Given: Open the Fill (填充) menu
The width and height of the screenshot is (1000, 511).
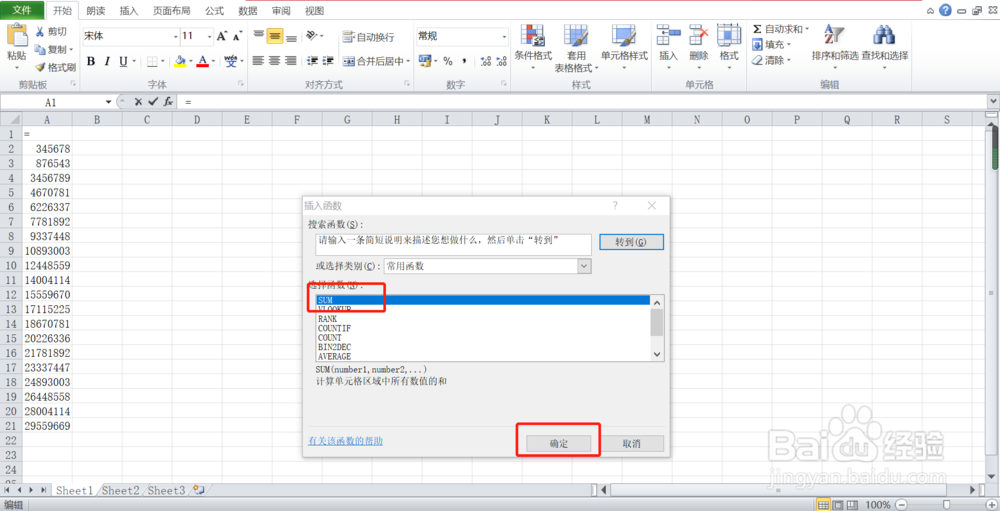Looking at the screenshot, I should click(x=771, y=45).
